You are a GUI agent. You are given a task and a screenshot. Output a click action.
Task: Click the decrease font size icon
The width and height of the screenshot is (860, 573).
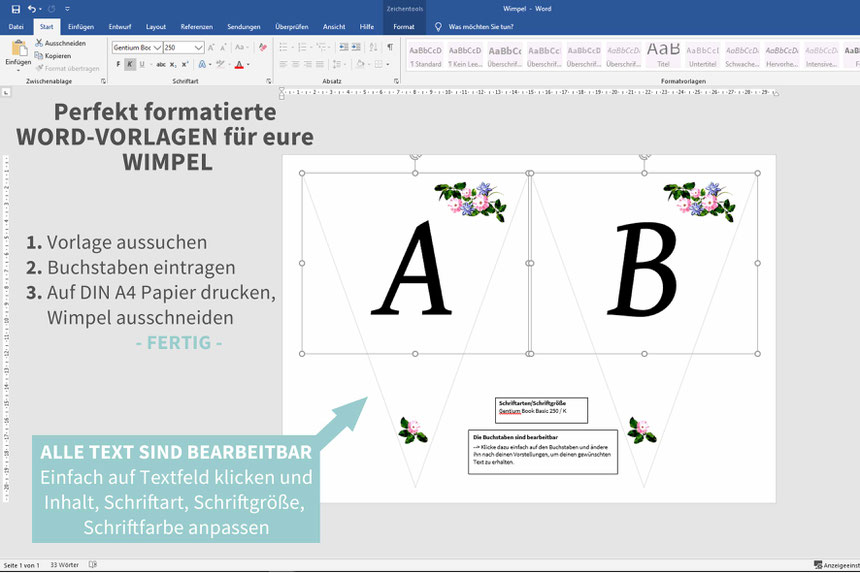click(x=223, y=48)
